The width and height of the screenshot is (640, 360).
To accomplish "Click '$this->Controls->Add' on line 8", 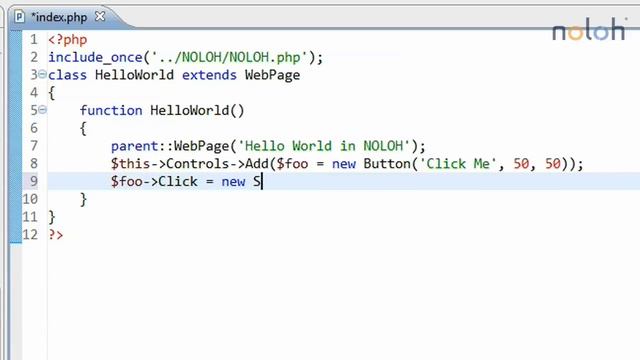I will [x=190, y=164].
